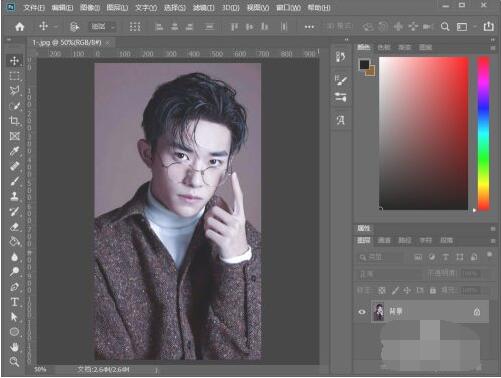Click the share button in the options bar
The image size is (501, 378).
(x=488, y=26)
